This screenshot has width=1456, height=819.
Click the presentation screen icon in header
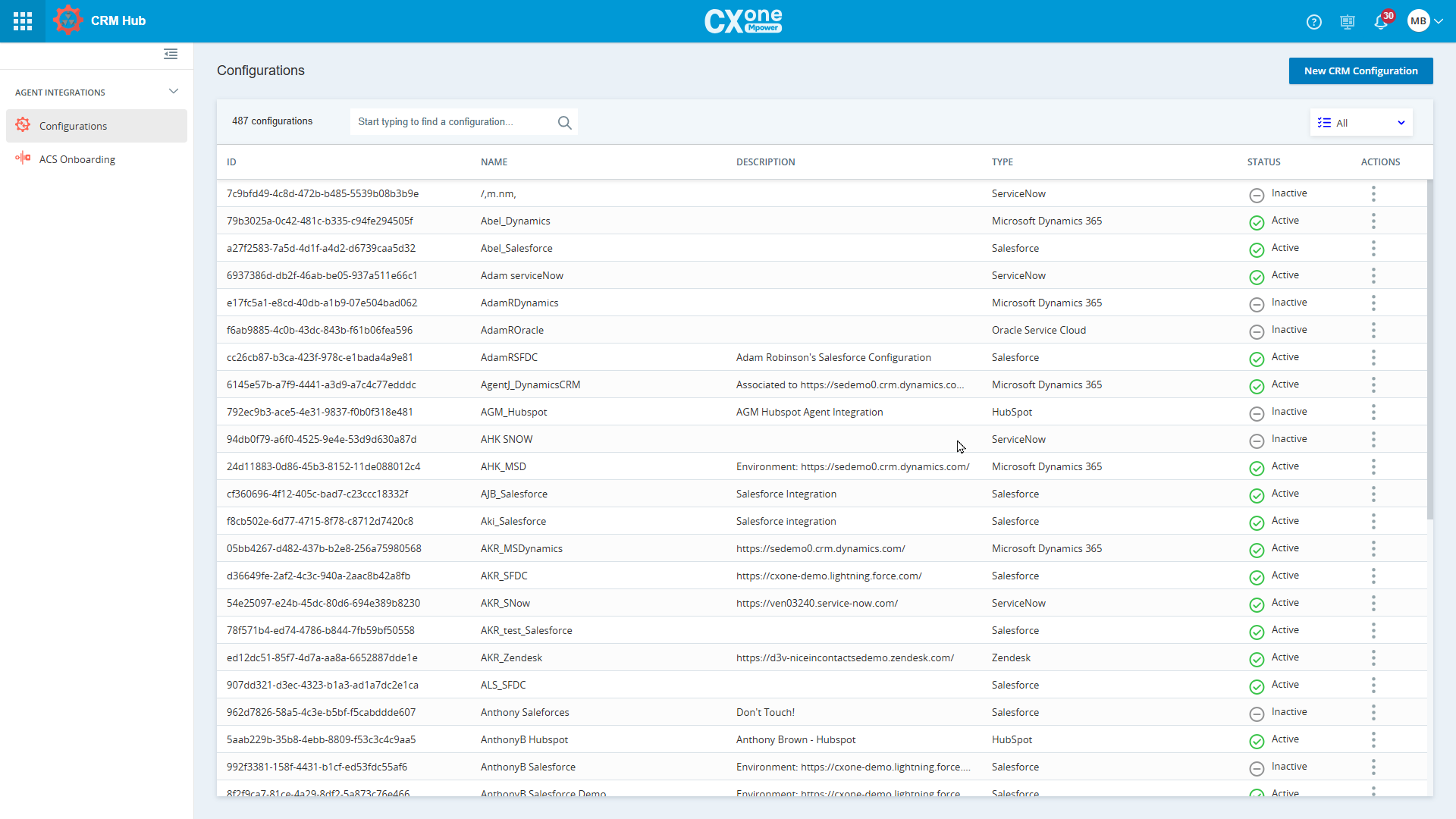pos(1348,22)
